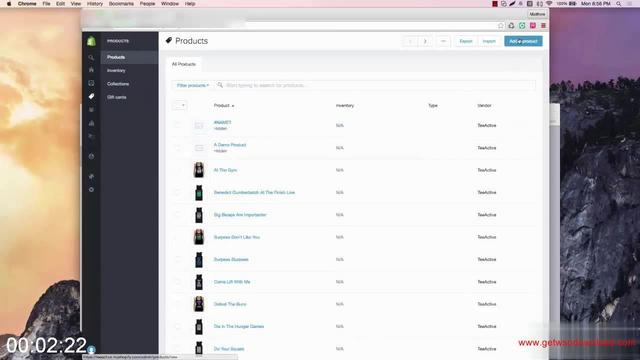Open the Apple menu
This screenshot has width=640, height=360.
[9, 4]
